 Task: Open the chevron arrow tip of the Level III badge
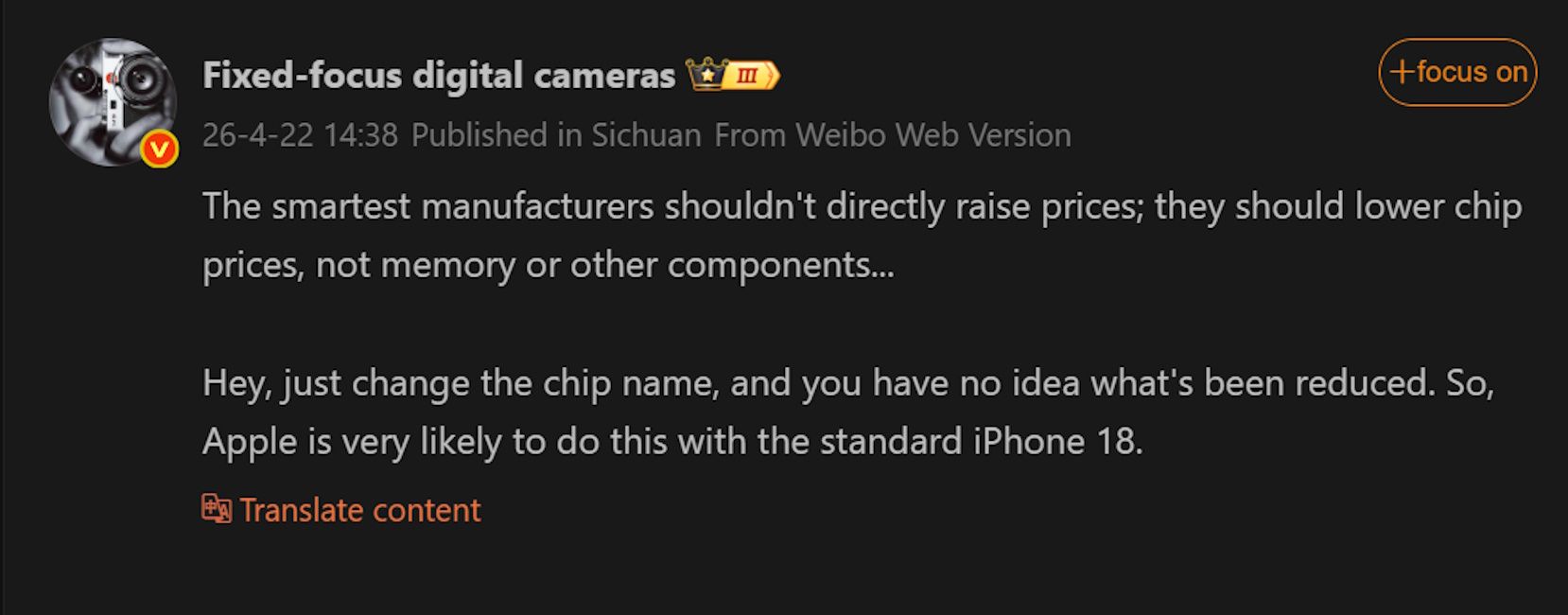777,73
